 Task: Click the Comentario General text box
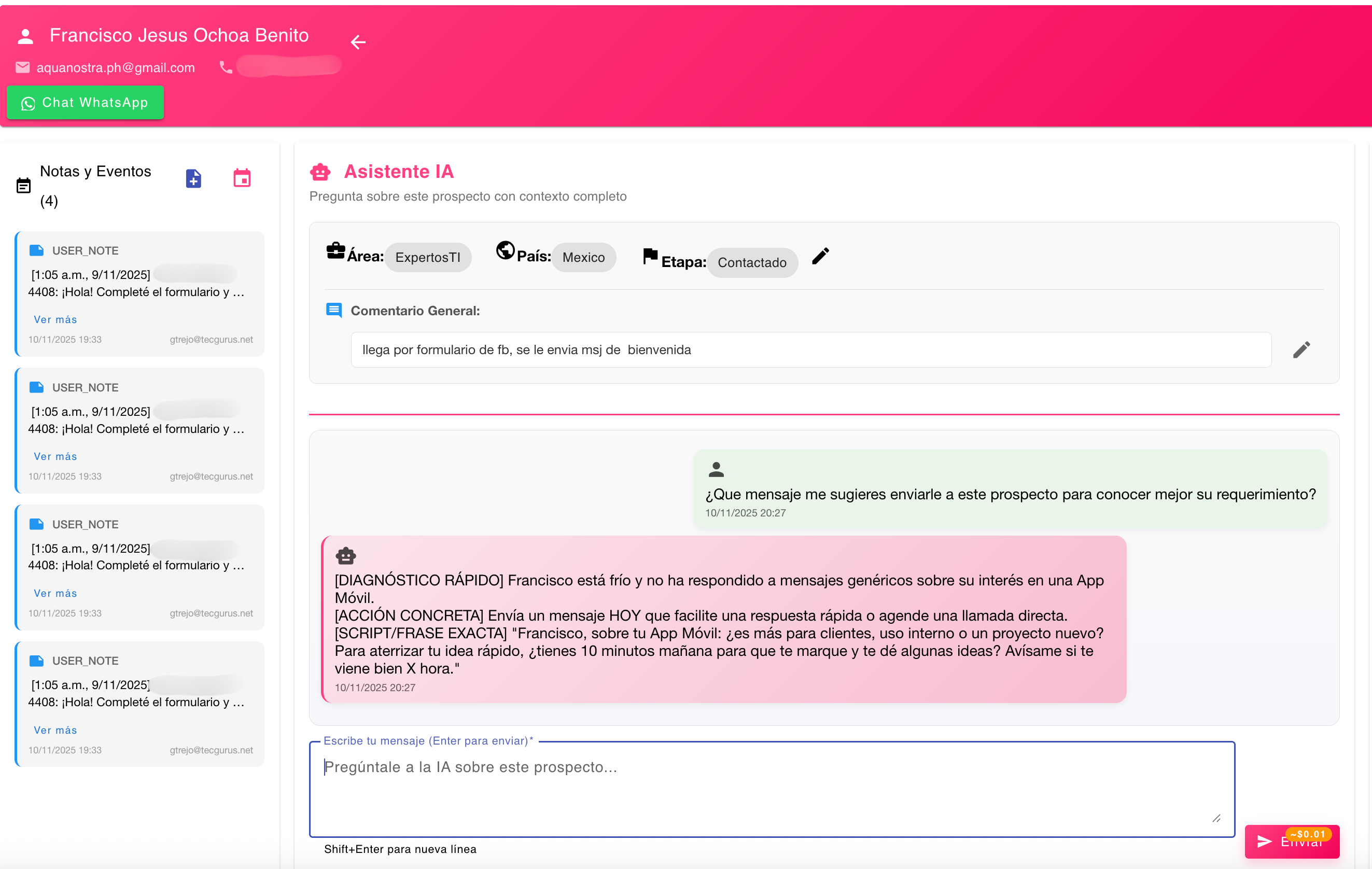click(x=810, y=349)
